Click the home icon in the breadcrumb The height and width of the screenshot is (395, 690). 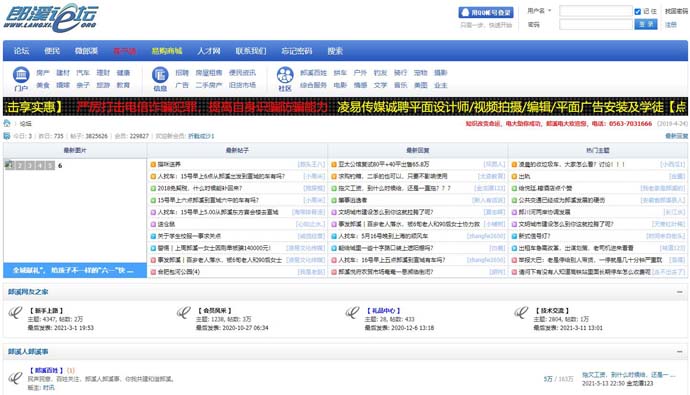pyautogui.click(x=7, y=123)
